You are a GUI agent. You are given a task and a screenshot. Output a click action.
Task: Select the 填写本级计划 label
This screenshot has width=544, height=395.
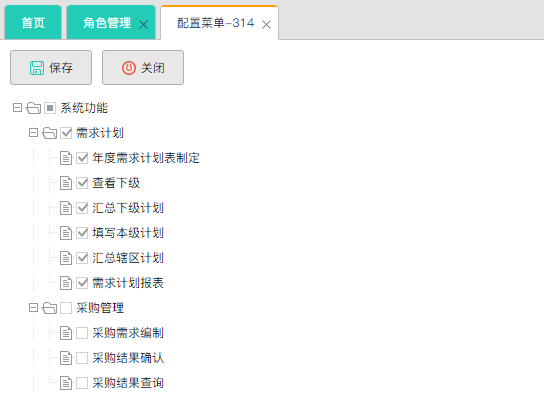pos(128,233)
